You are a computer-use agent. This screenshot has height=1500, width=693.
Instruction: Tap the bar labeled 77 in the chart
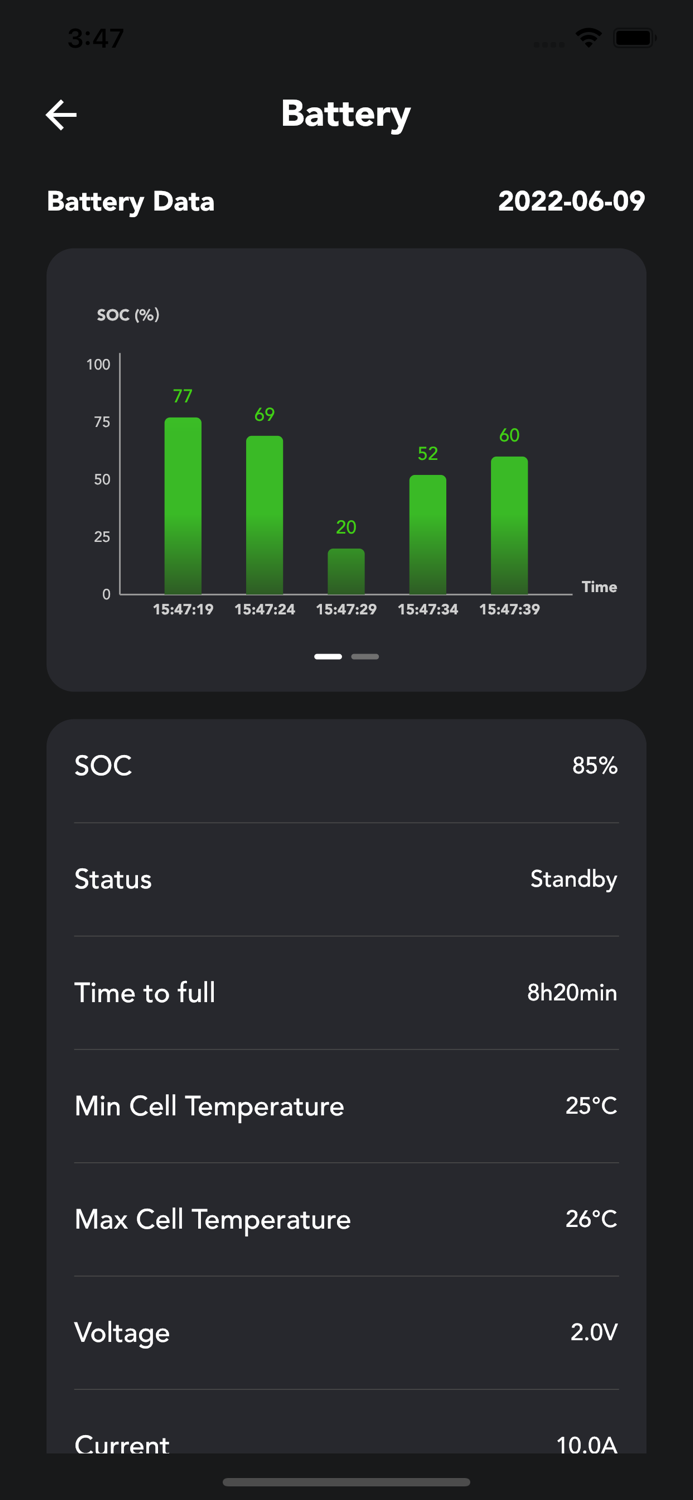pos(182,500)
